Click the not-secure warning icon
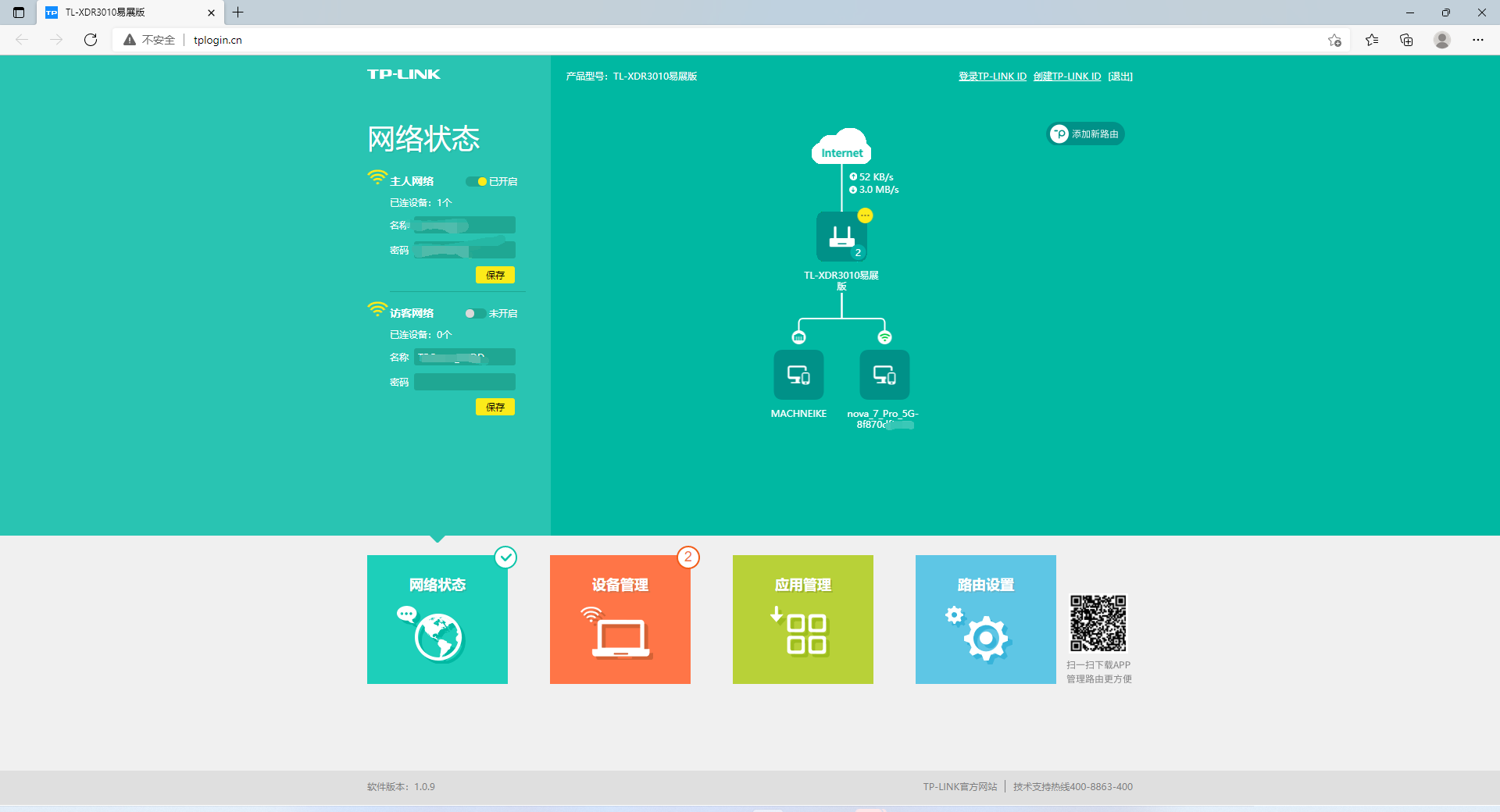 pyautogui.click(x=130, y=40)
